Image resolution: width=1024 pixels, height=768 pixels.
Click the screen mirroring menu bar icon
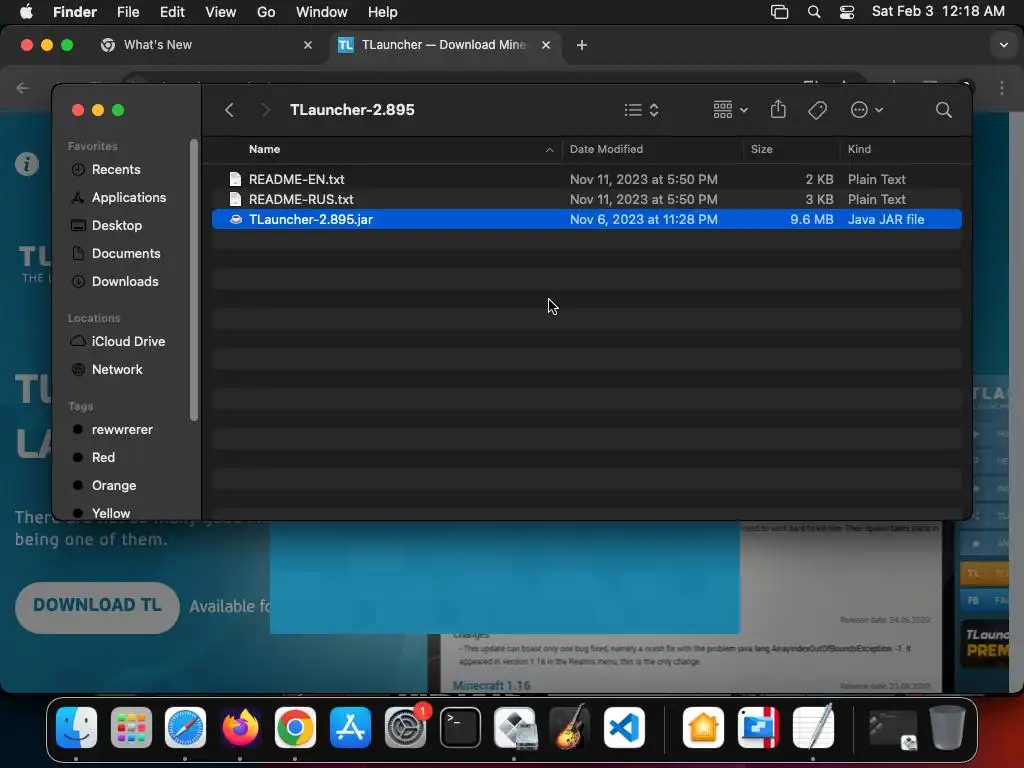pyautogui.click(x=779, y=12)
